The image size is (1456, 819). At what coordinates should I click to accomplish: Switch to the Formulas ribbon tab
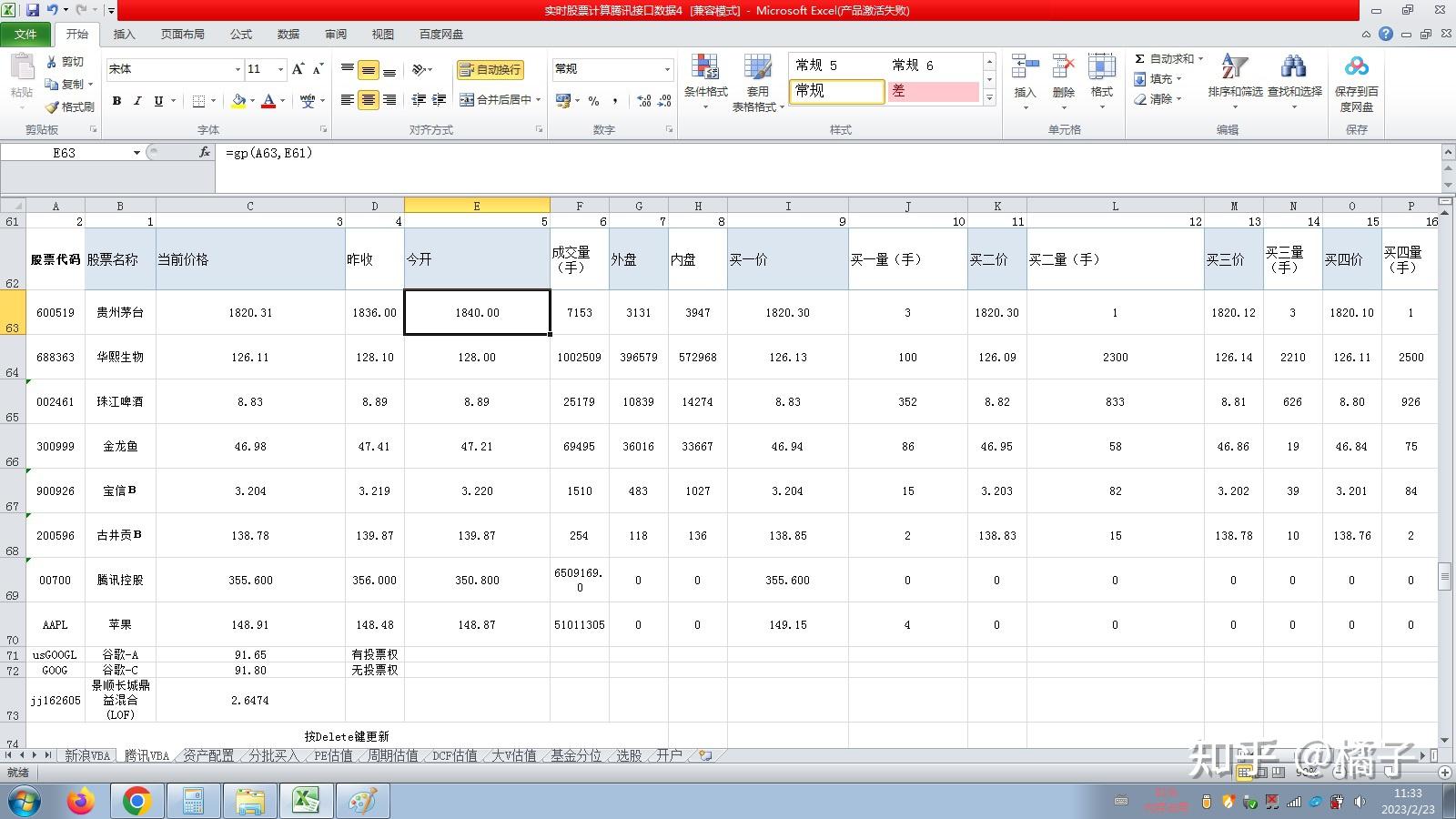pos(241,35)
